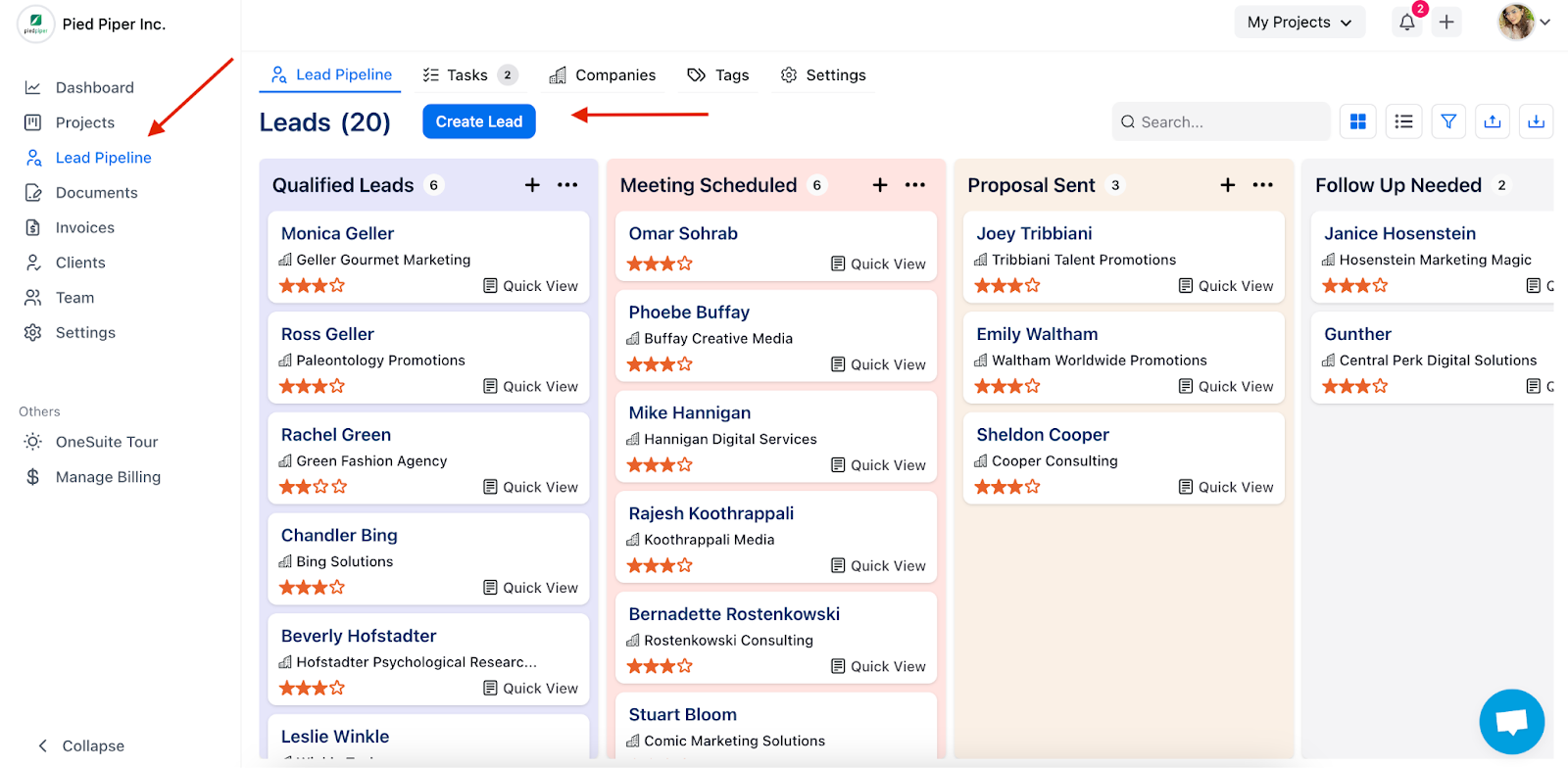
Task: Expand the My Projects dropdown
Action: click(x=1299, y=22)
